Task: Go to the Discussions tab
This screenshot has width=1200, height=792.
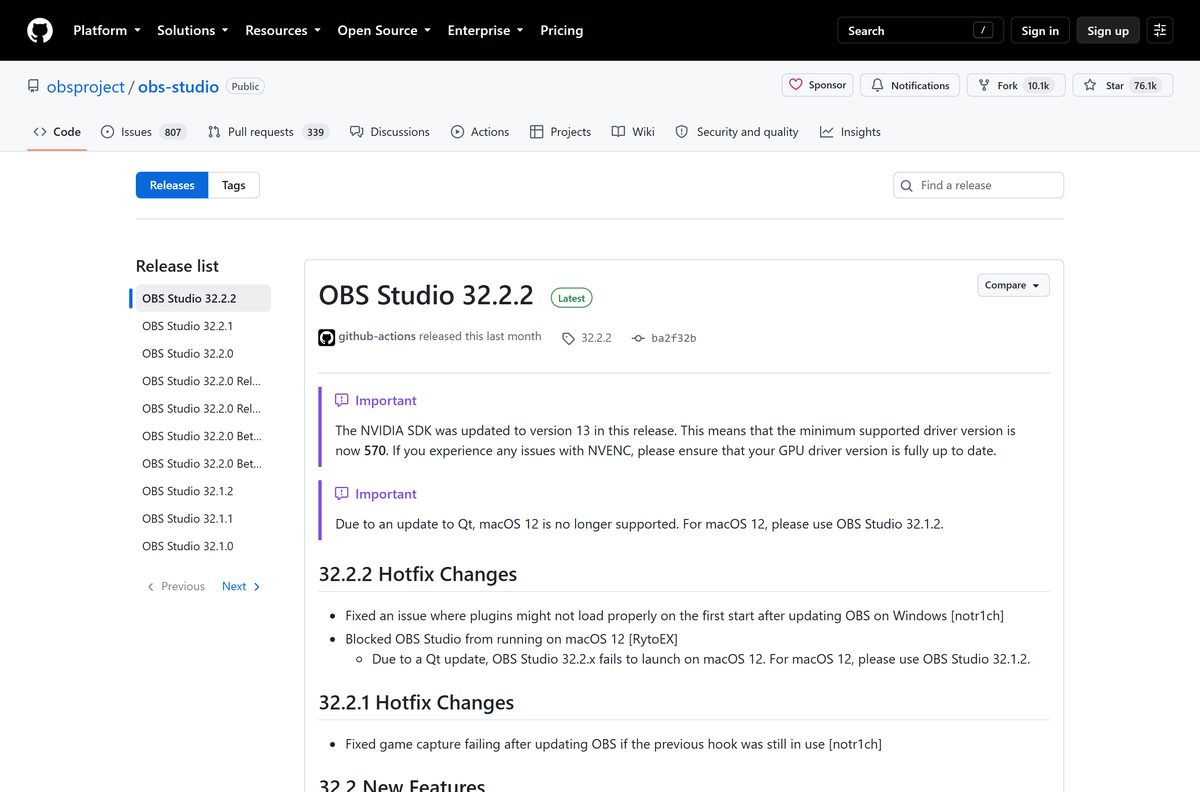Action: click(x=390, y=131)
